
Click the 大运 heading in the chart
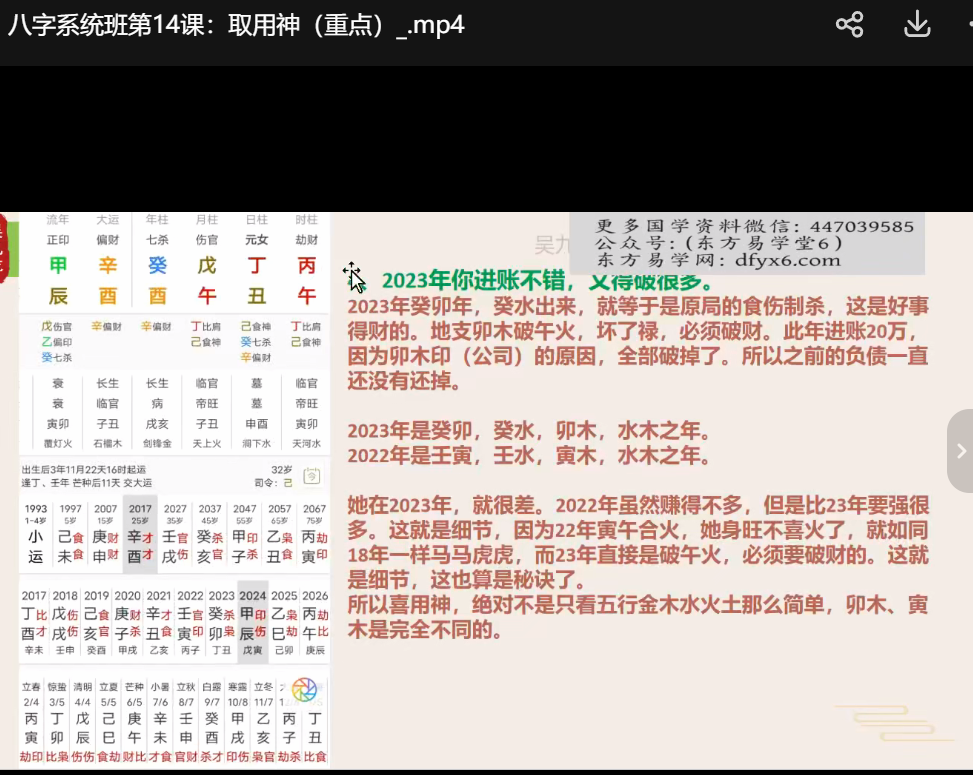click(x=108, y=220)
